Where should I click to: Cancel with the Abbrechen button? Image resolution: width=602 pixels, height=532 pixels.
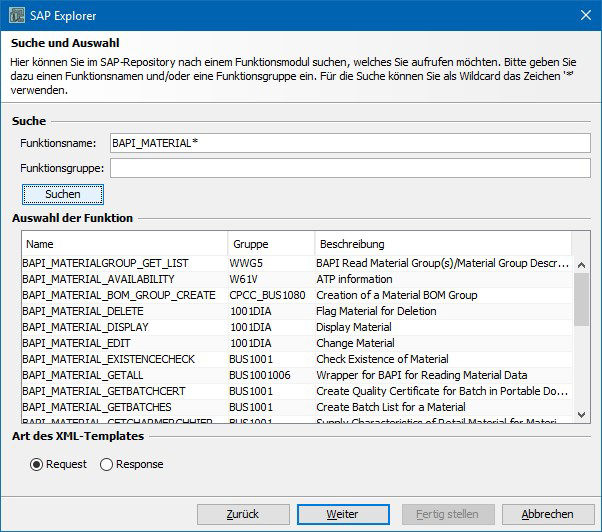pyautogui.click(x=548, y=514)
